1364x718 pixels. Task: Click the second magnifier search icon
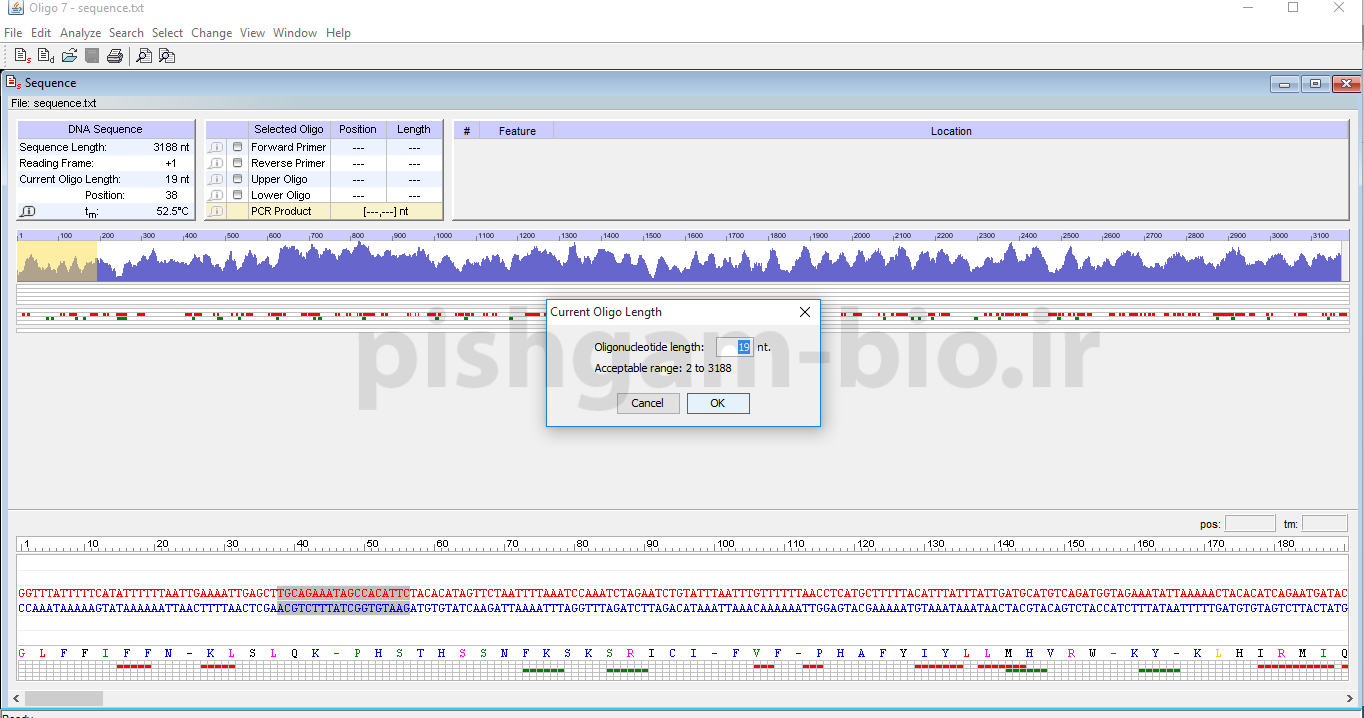click(167, 56)
